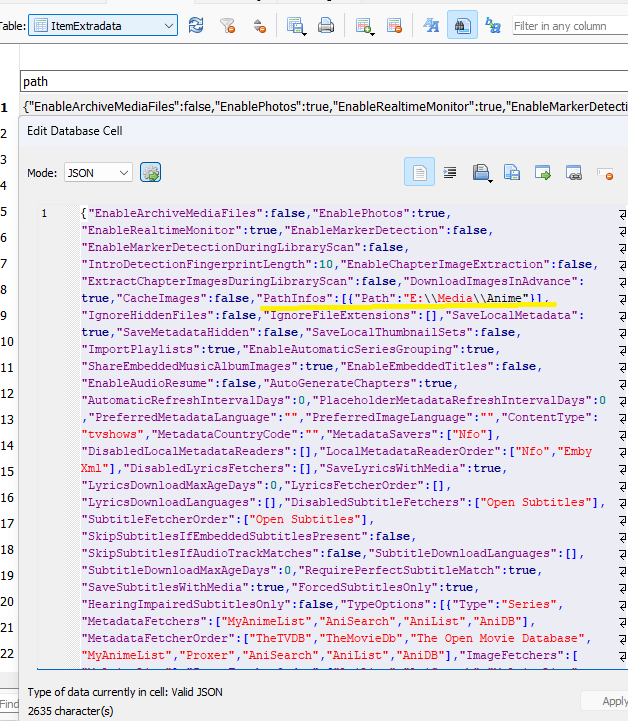Select row header 22
The height and width of the screenshot is (721, 628).
pyautogui.click(x=7, y=653)
